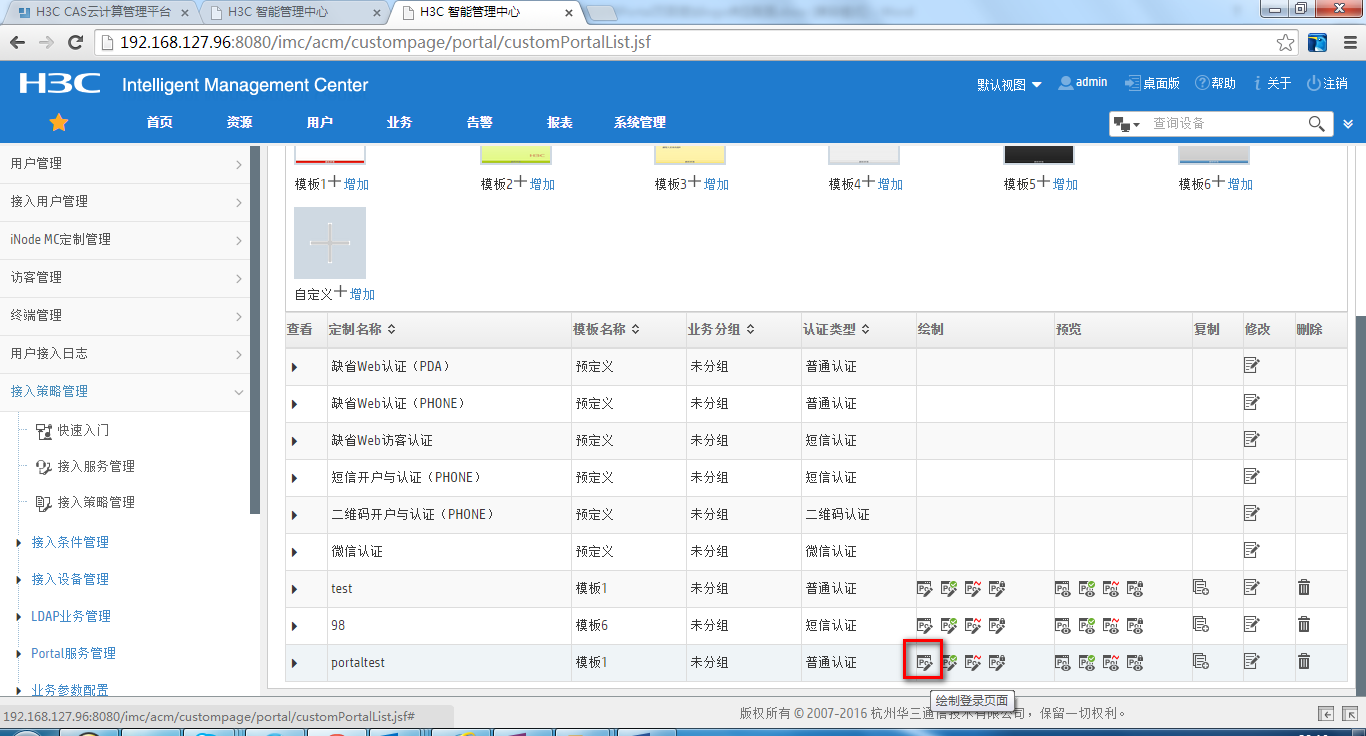Click the 查询设备 search input field
Screen dimensions: 1366x736
click(x=1227, y=124)
